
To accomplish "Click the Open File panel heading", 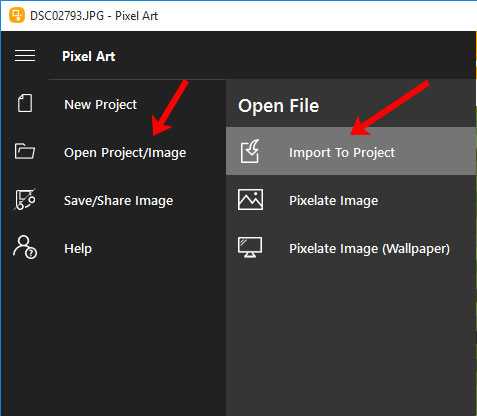I will [279, 106].
